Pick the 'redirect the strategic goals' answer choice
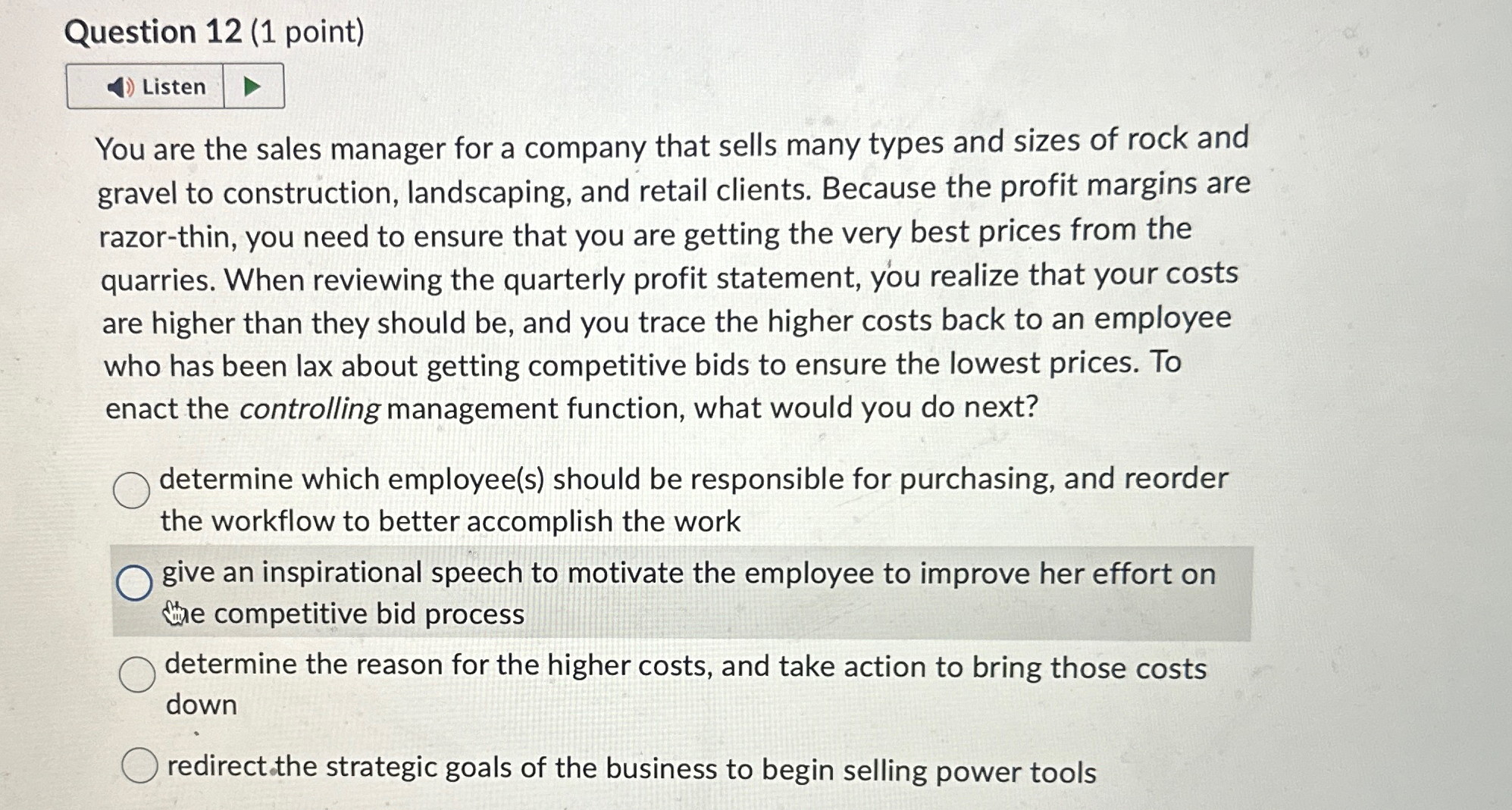This screenshot has height=810, width=1512. [139, 767]
